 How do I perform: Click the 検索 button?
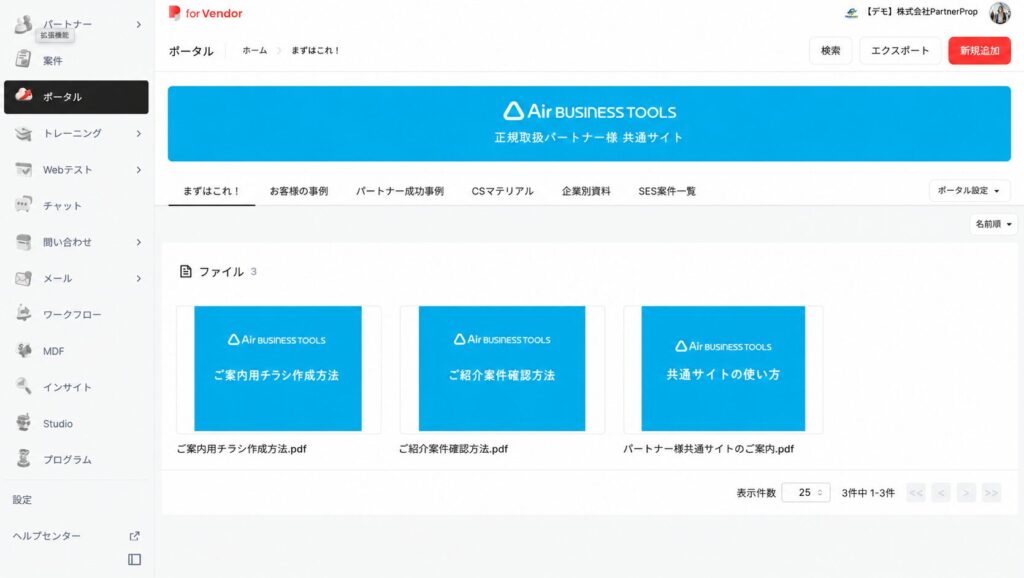point(831,50)
